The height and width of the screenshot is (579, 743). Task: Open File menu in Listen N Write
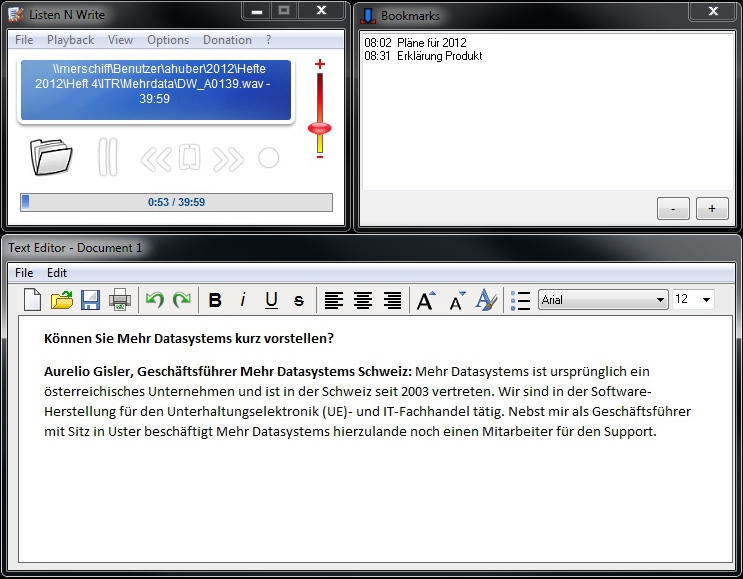[x=24, y=40]
